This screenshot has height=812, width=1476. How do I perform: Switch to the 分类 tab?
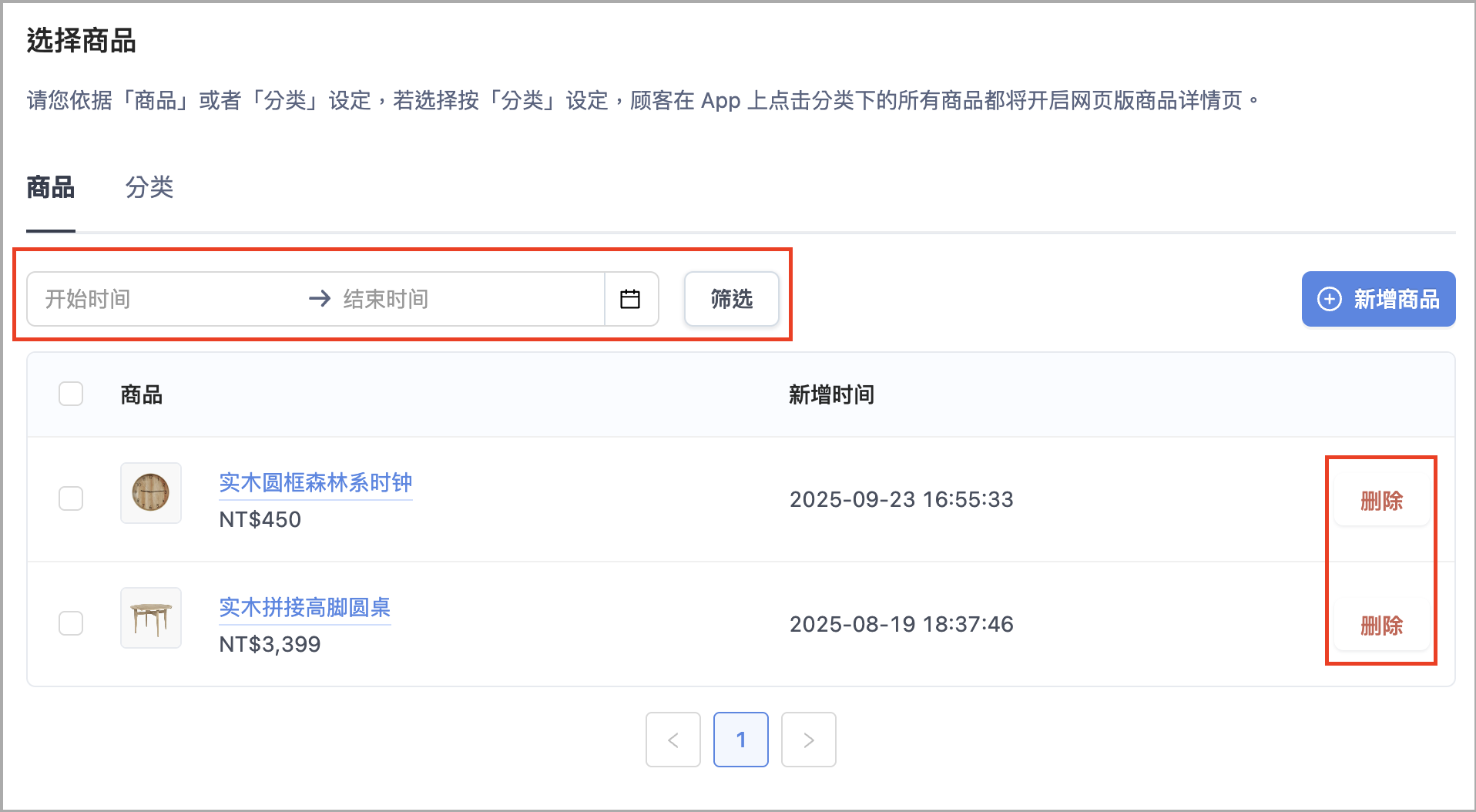coord(149,187)
